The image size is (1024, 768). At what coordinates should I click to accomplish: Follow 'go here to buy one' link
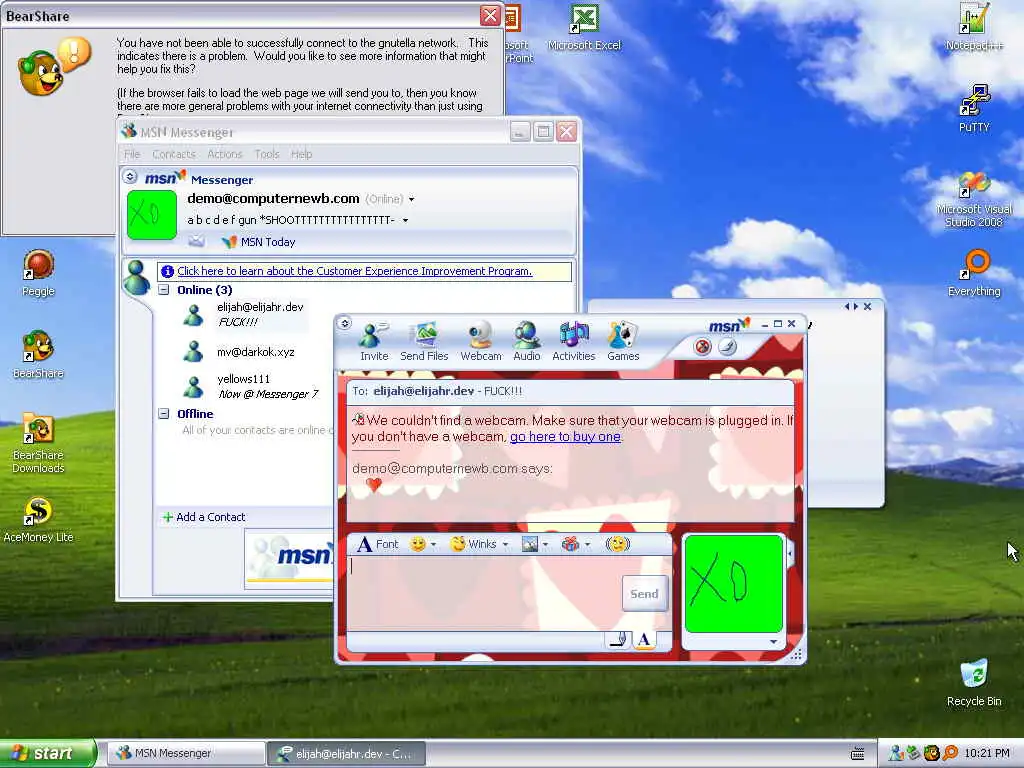[565, 436]
